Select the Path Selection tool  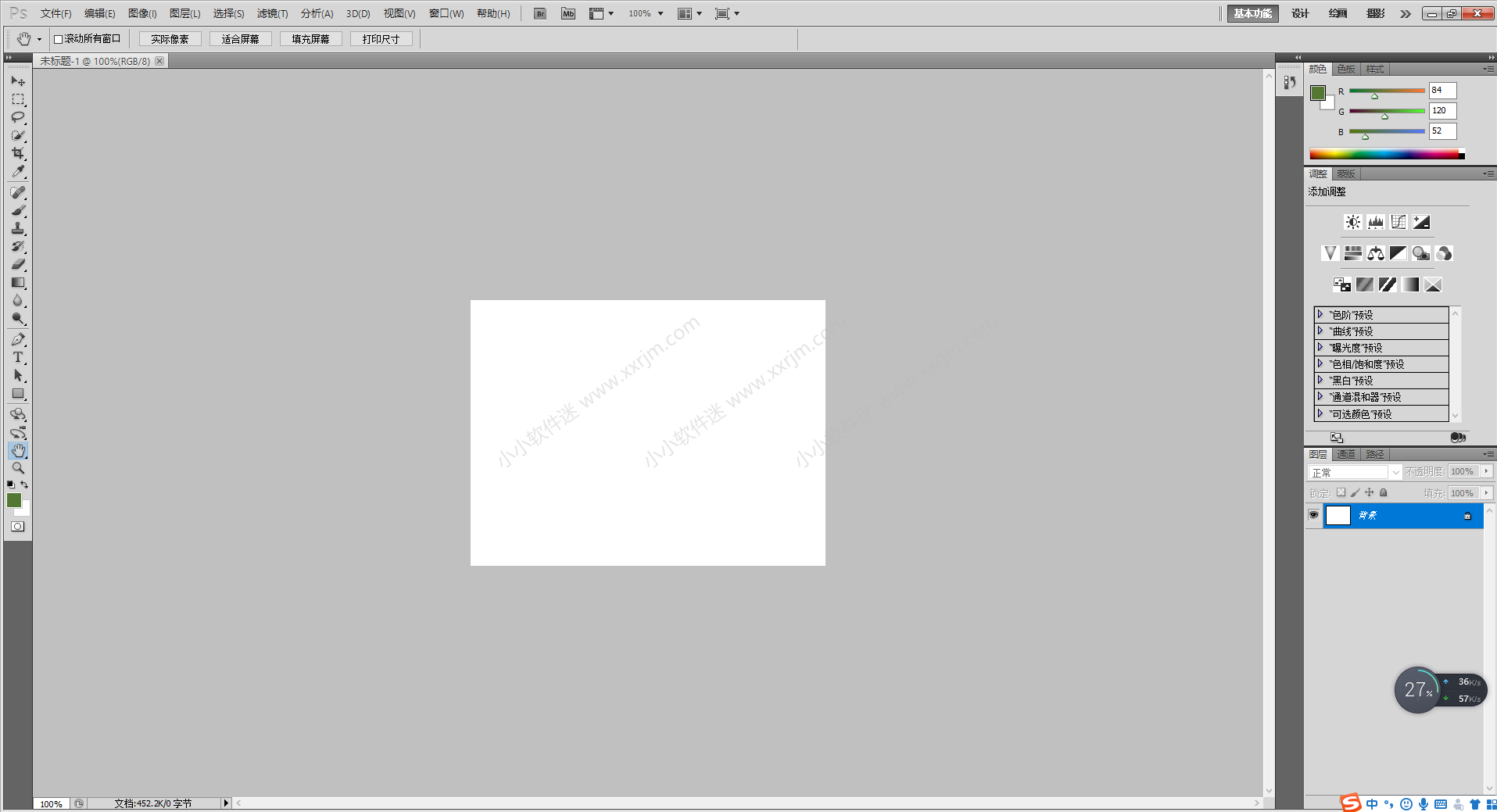point(18,375)
